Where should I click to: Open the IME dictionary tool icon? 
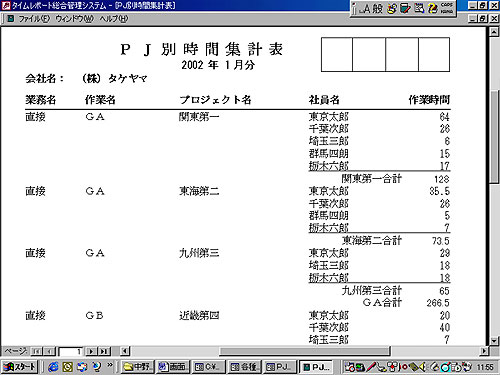[405, 8]
